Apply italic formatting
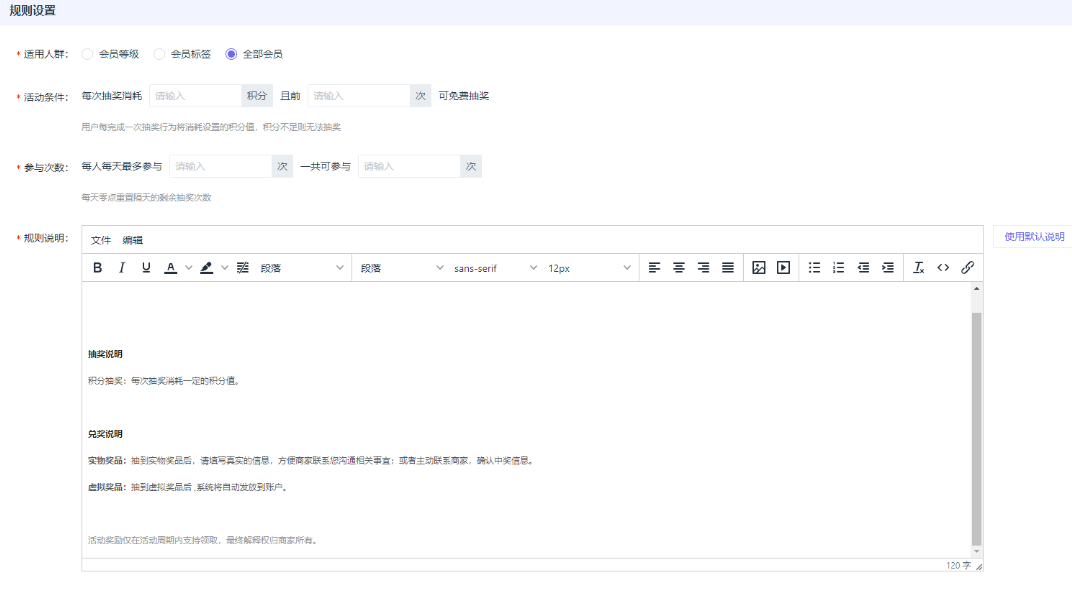The width and height of the screenshot is (1072, 598). [x=122, y=268]
